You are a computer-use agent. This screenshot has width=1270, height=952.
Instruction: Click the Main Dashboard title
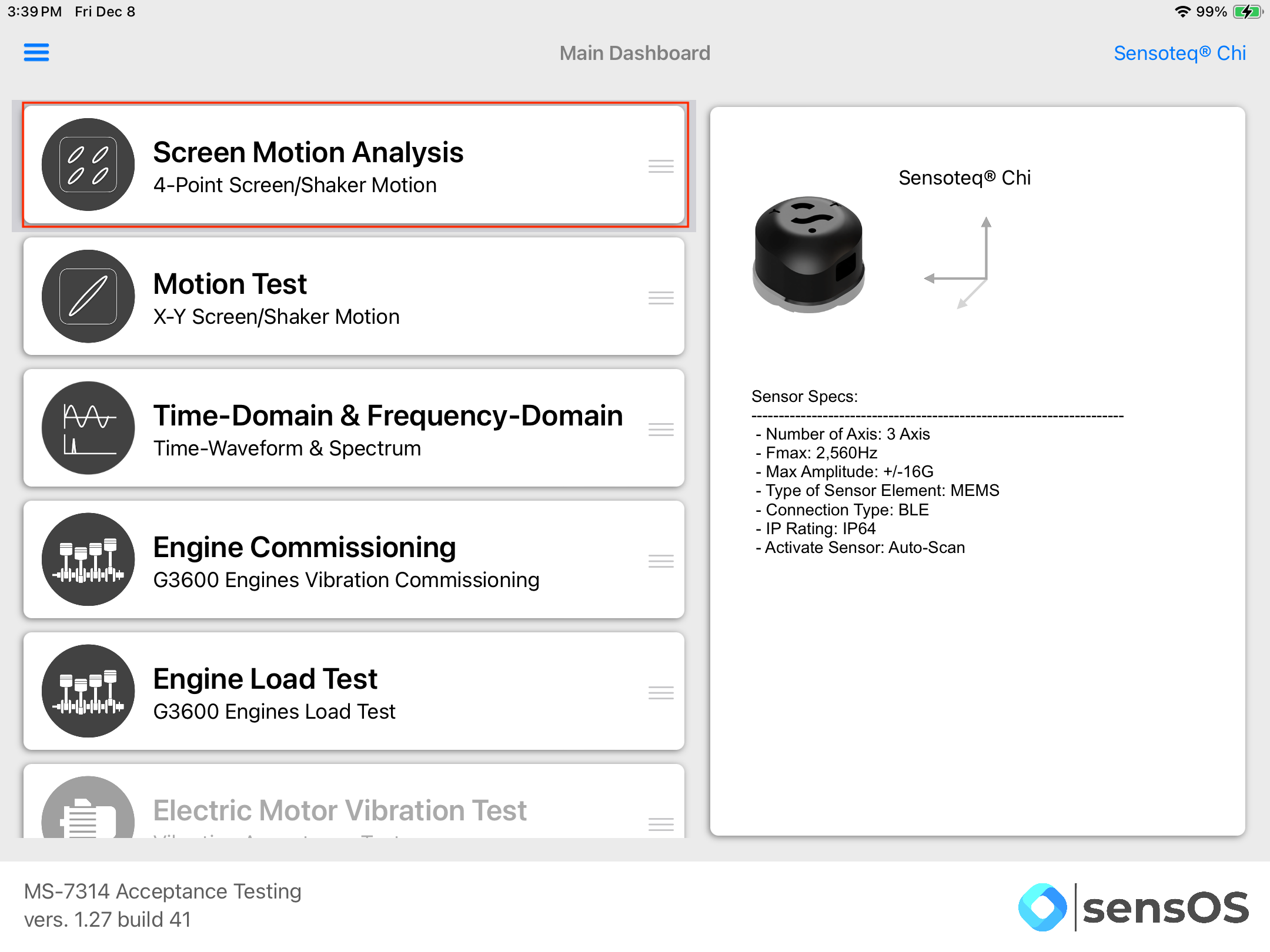click(635, 53)
